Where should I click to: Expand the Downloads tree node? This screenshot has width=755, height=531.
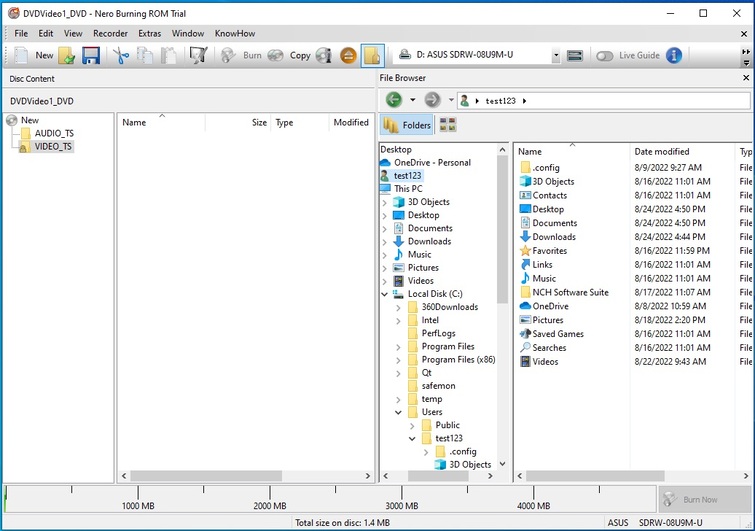point(384,242)
